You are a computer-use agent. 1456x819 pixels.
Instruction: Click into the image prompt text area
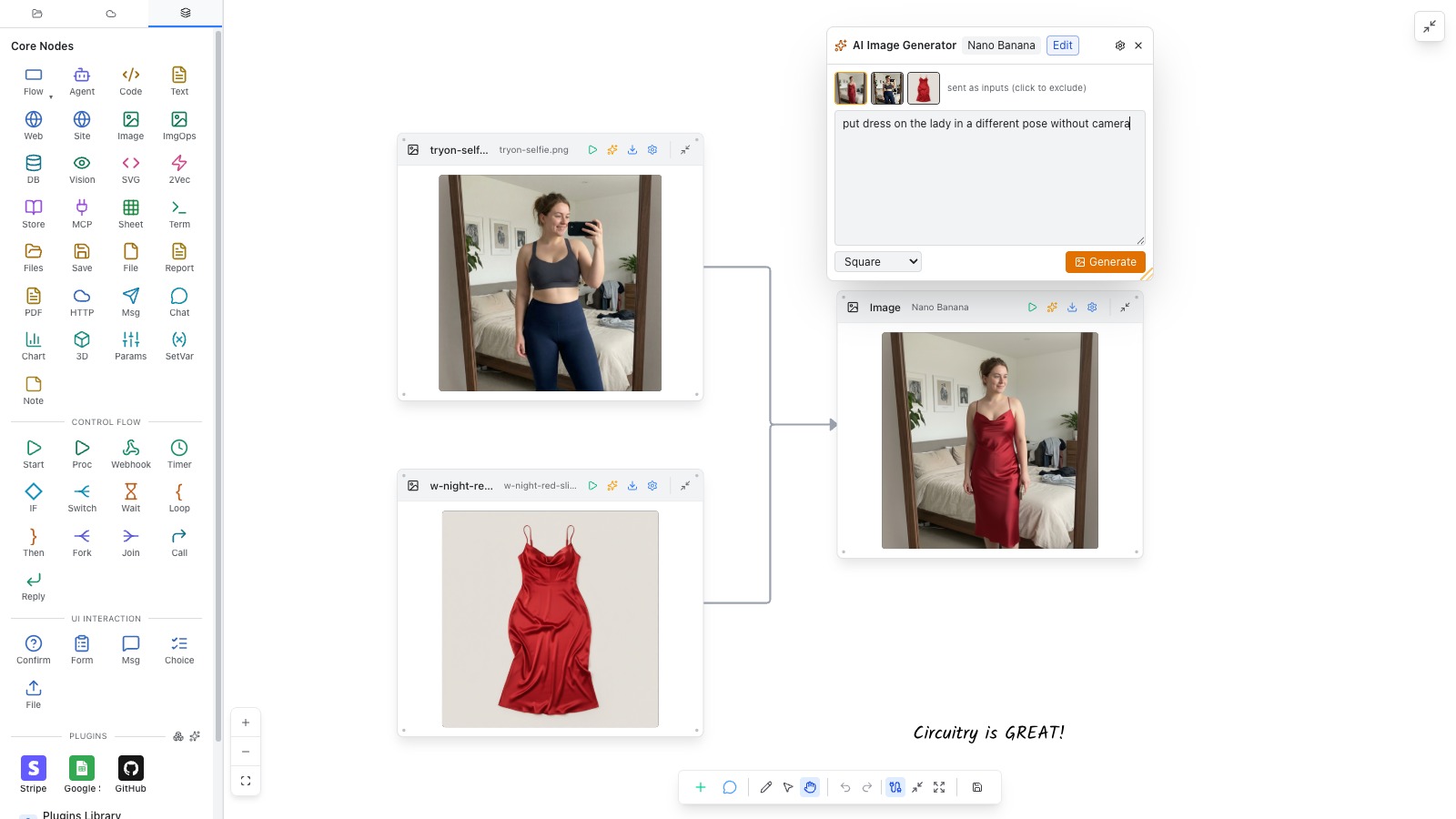pyautogui.click(x=990, y=178)
